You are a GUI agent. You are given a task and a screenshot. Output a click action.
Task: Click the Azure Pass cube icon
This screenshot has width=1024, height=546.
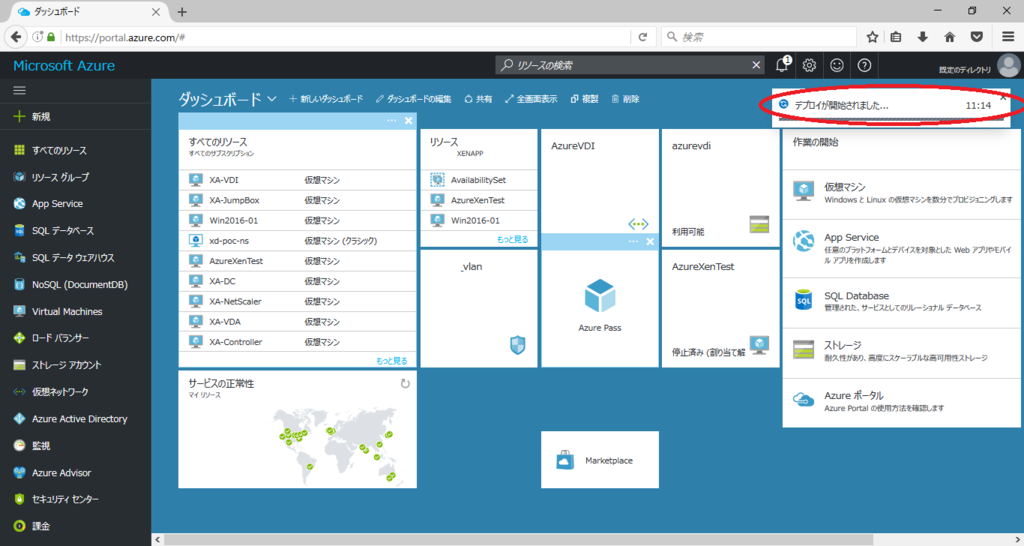[600, 296]
